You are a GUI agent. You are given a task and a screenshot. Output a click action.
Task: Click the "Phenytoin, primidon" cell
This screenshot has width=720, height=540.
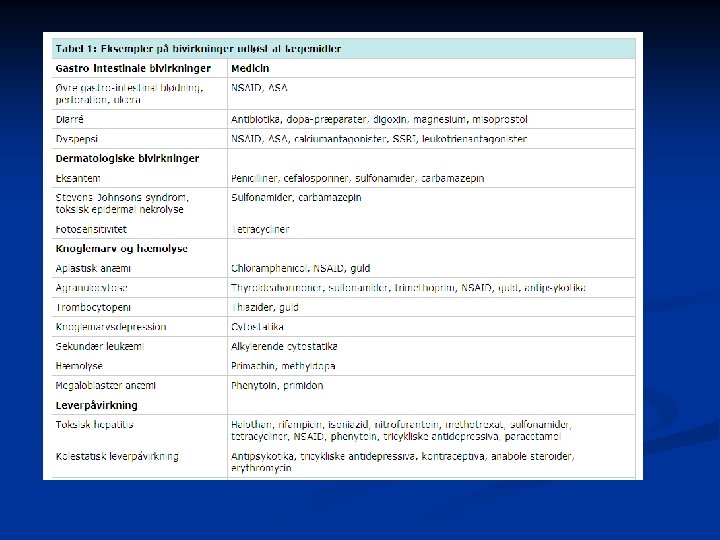coord(277,386)
